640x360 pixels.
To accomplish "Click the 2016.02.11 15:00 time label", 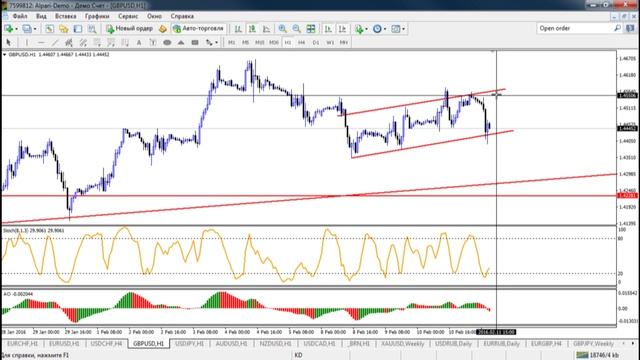I will pyautogui.click(x=496, y=332).
